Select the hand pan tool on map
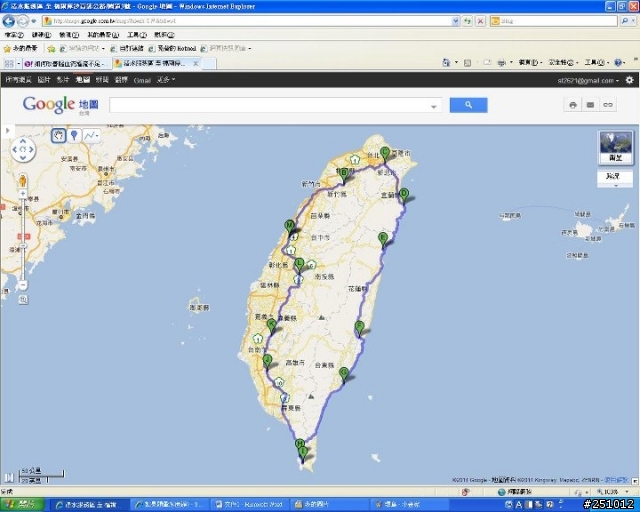This screenshot has height=512, width=640. pos(59,135)
